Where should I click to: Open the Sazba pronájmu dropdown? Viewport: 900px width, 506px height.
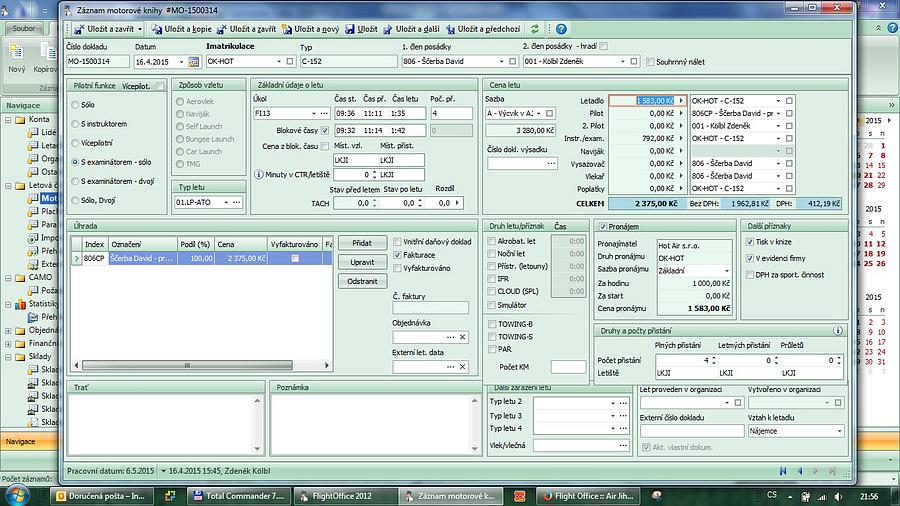coord(727,271)
